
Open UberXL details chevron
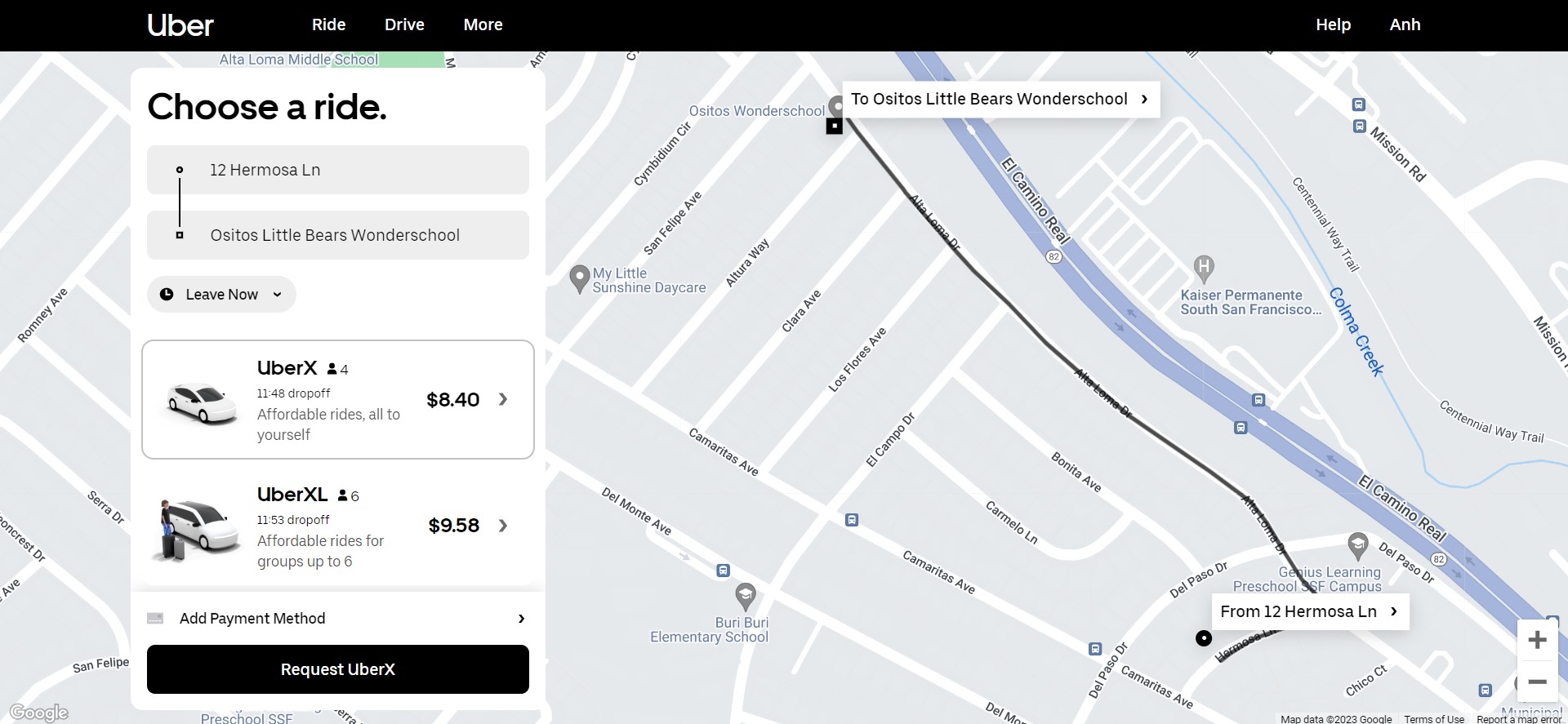[x=503, y=526]
